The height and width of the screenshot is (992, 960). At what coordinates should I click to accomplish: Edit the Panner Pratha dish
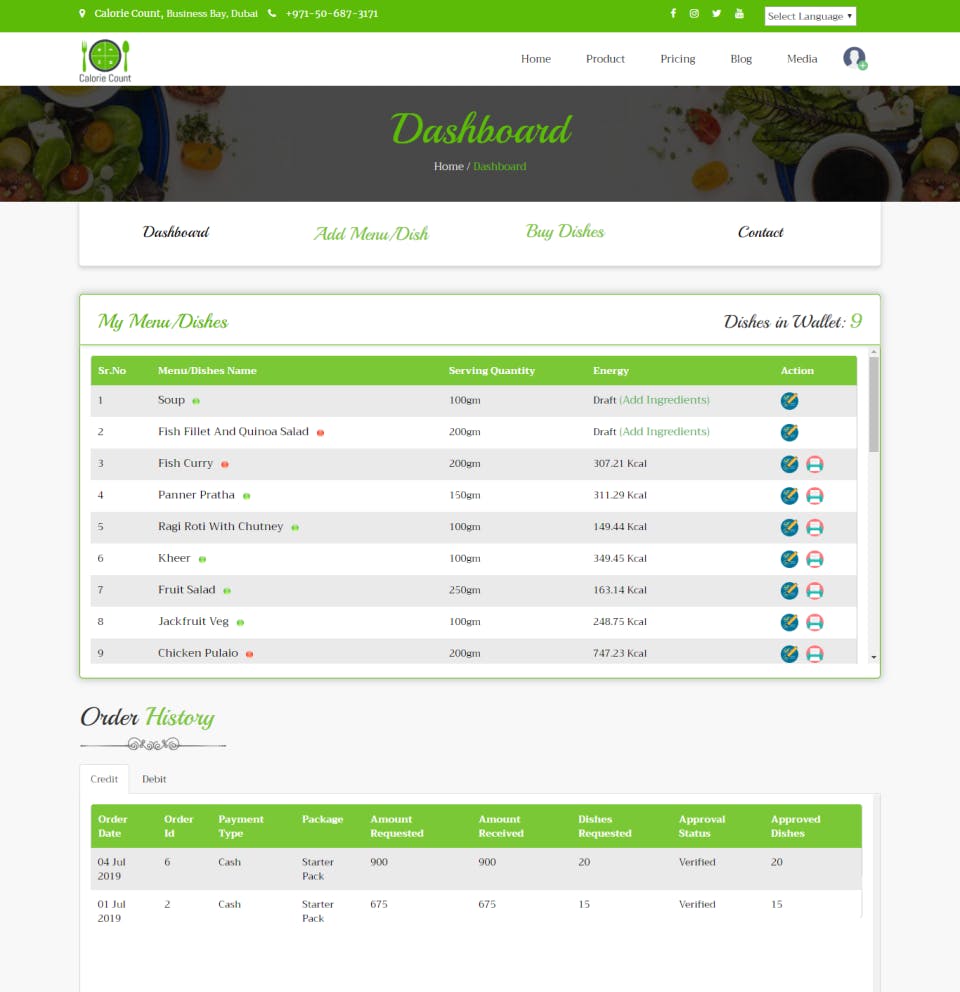coord(789,495)
